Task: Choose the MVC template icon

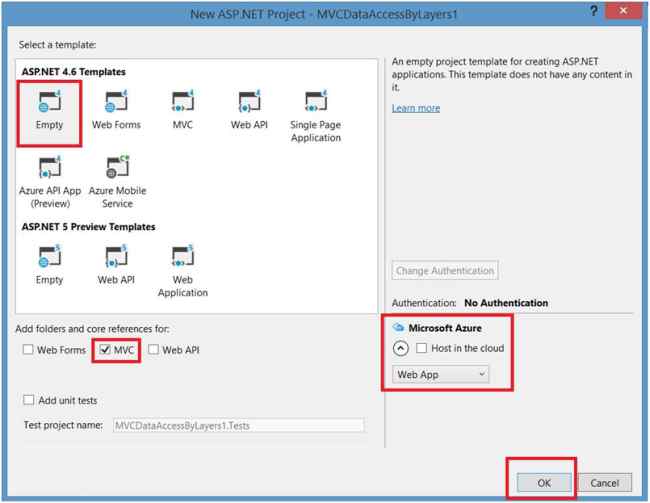Action: tap(183, 102)
